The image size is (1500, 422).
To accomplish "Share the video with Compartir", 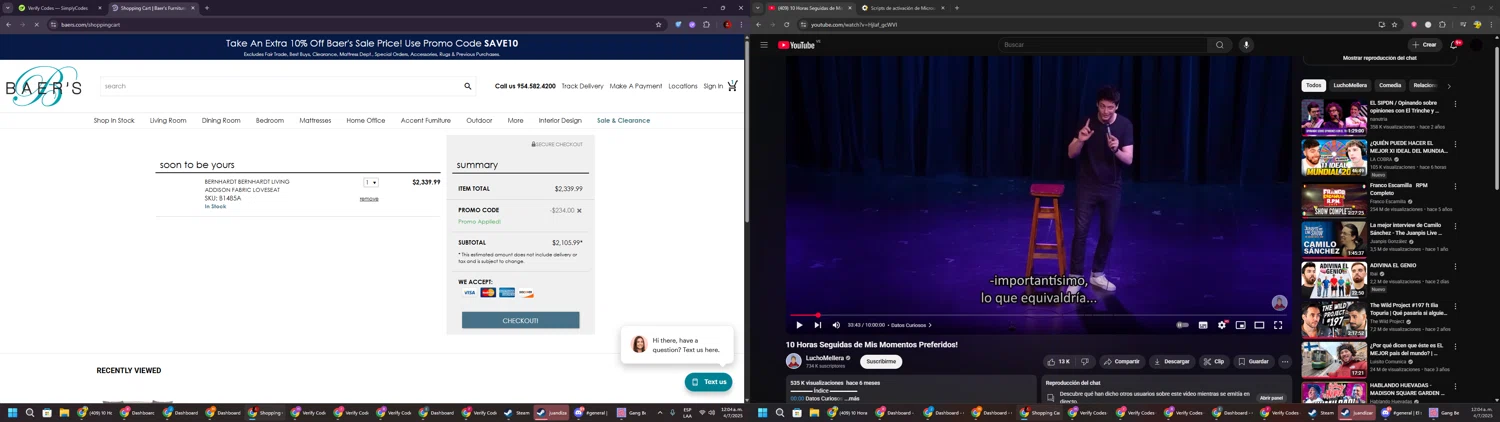I will (x=1121, y=362).
